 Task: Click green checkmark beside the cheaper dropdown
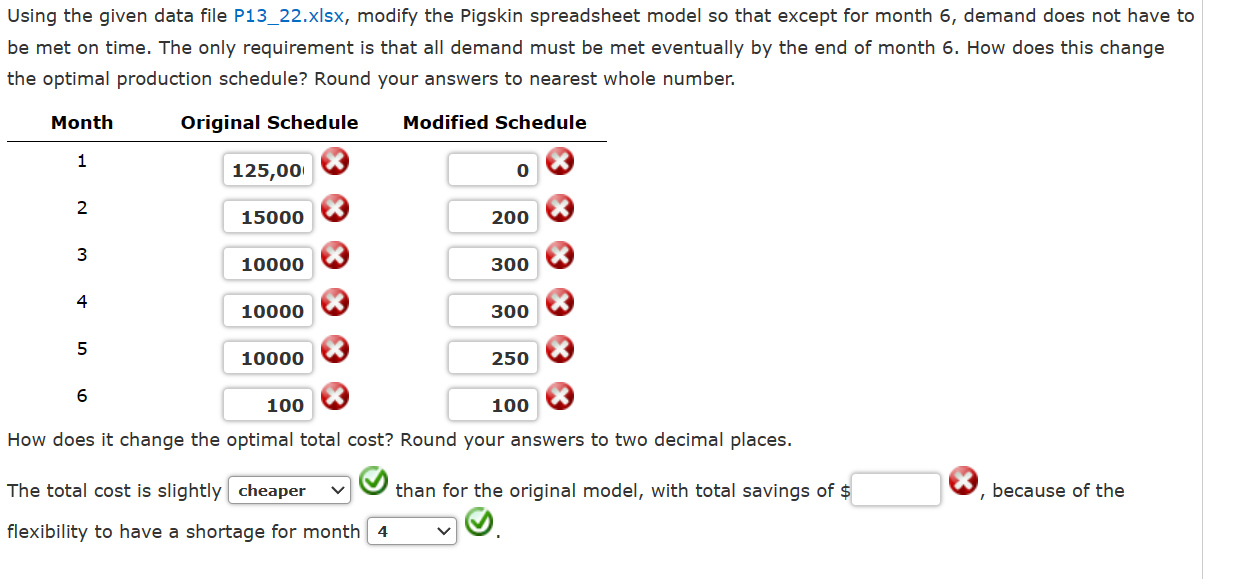372,483
